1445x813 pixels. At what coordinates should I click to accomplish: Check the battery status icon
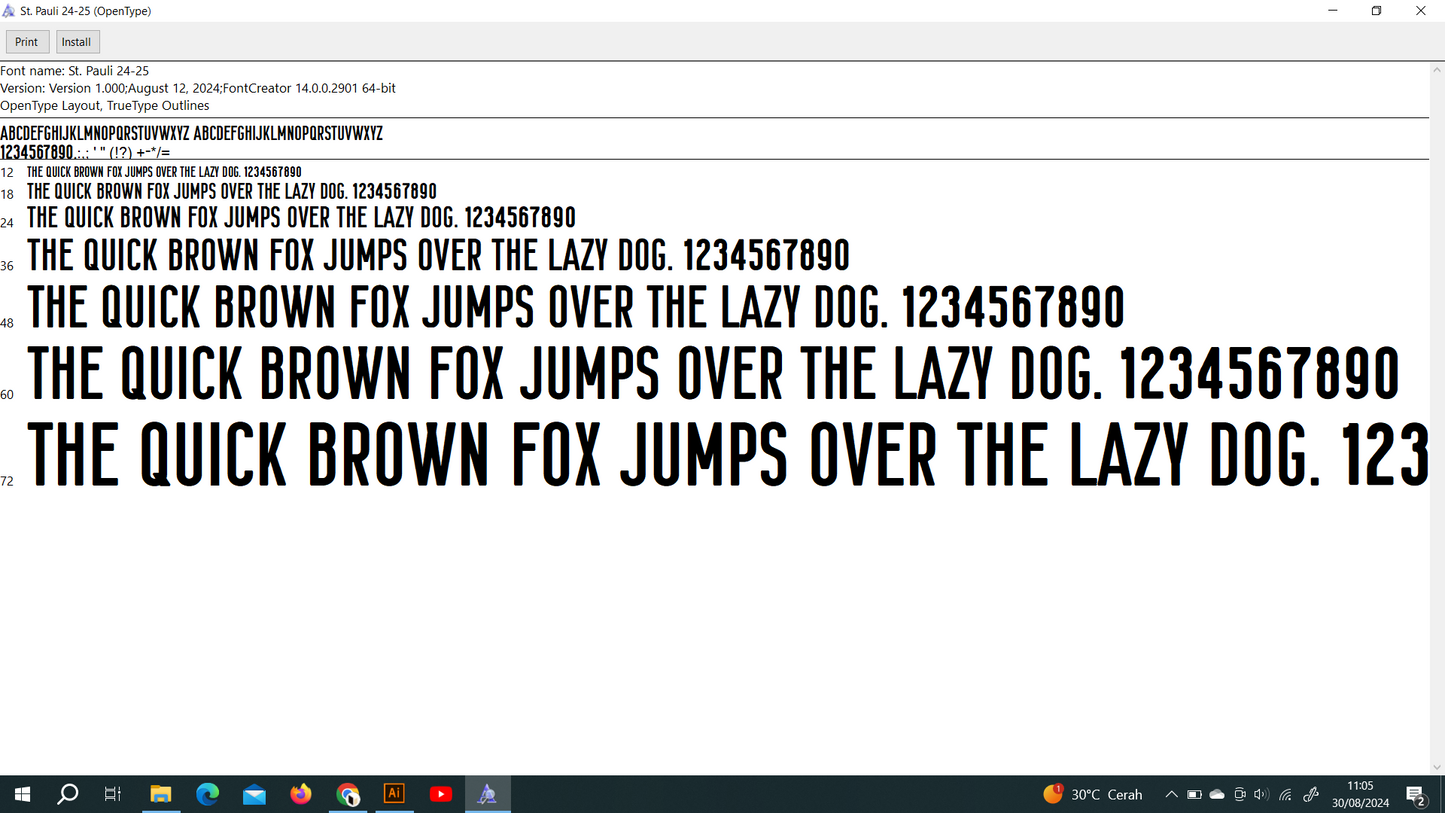pos(1194,794)
